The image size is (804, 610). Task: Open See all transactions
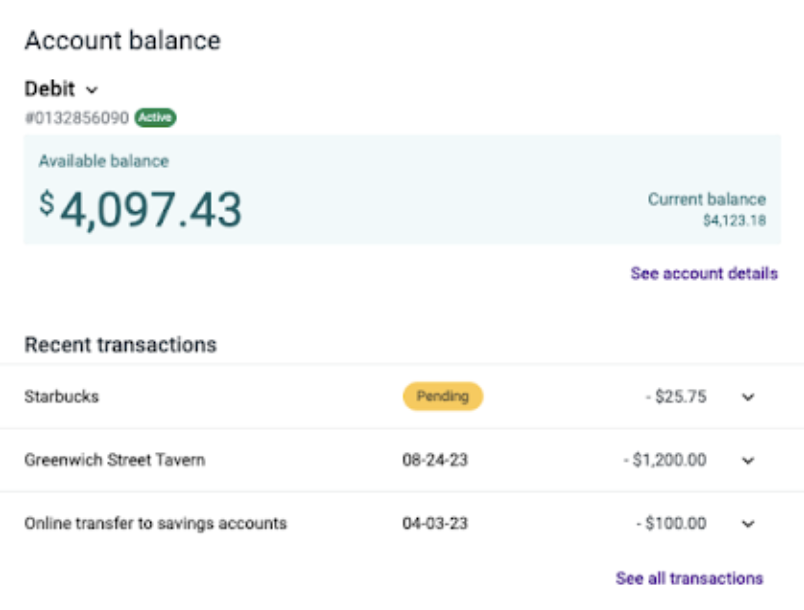[690, 577]
